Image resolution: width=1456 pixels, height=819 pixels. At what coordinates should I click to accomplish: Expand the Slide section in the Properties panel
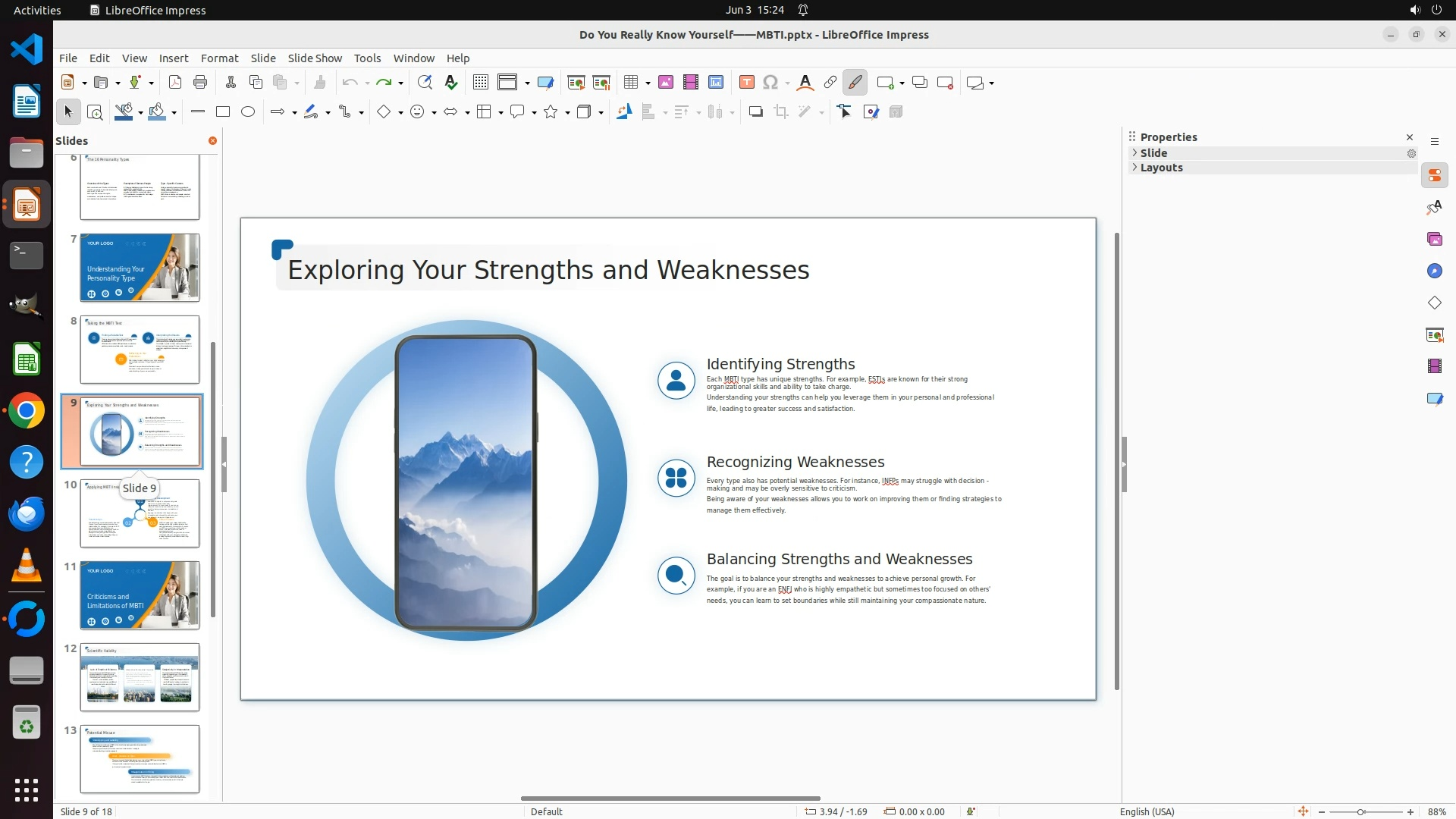pyautogui.click(x=1153, y=153)
